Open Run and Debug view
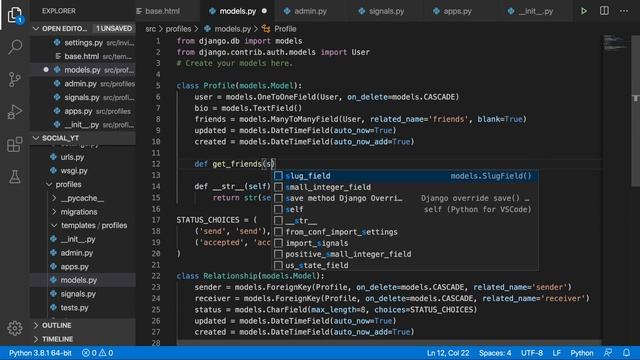 (15, 111)
